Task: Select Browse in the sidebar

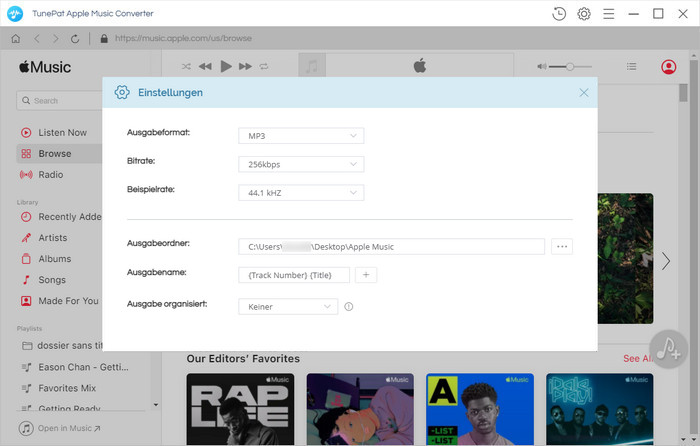Action: [59, 154]
